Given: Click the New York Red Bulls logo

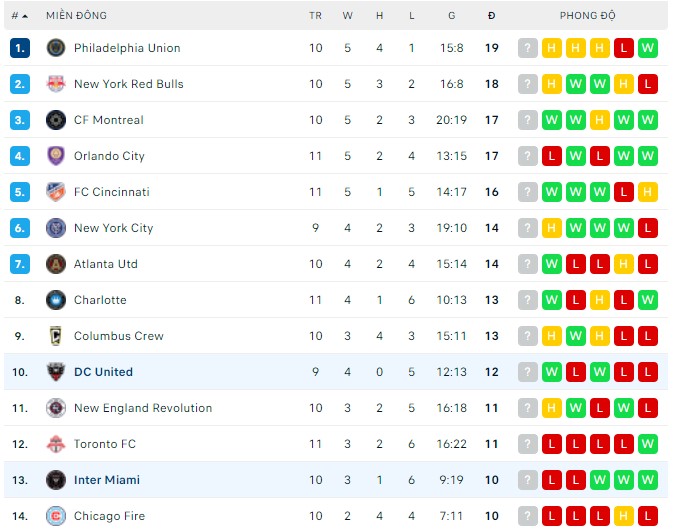Looking at the screenshot, I should click(55, 84).
